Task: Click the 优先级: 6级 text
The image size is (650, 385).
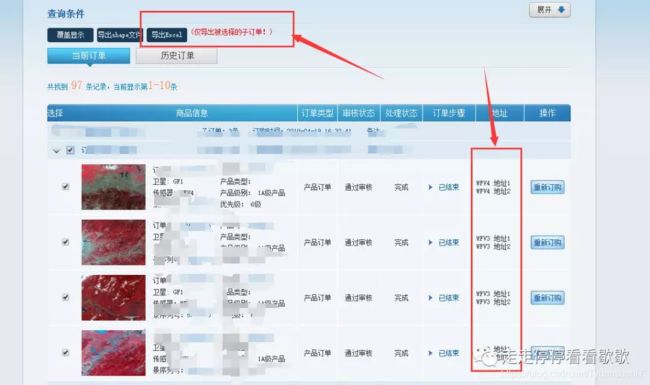Action: (x=240, y=204)
